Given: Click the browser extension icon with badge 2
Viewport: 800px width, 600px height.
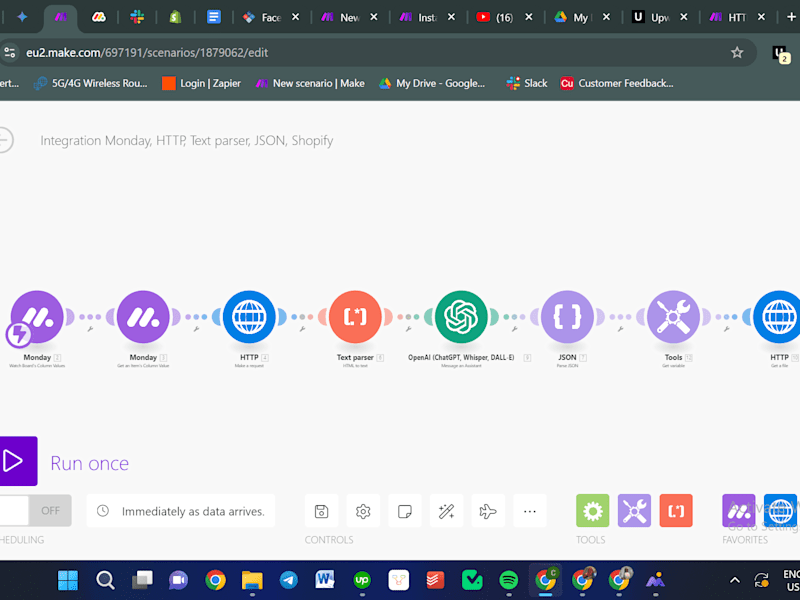Looking at the screenshot, I should click(x=781, y=54).
